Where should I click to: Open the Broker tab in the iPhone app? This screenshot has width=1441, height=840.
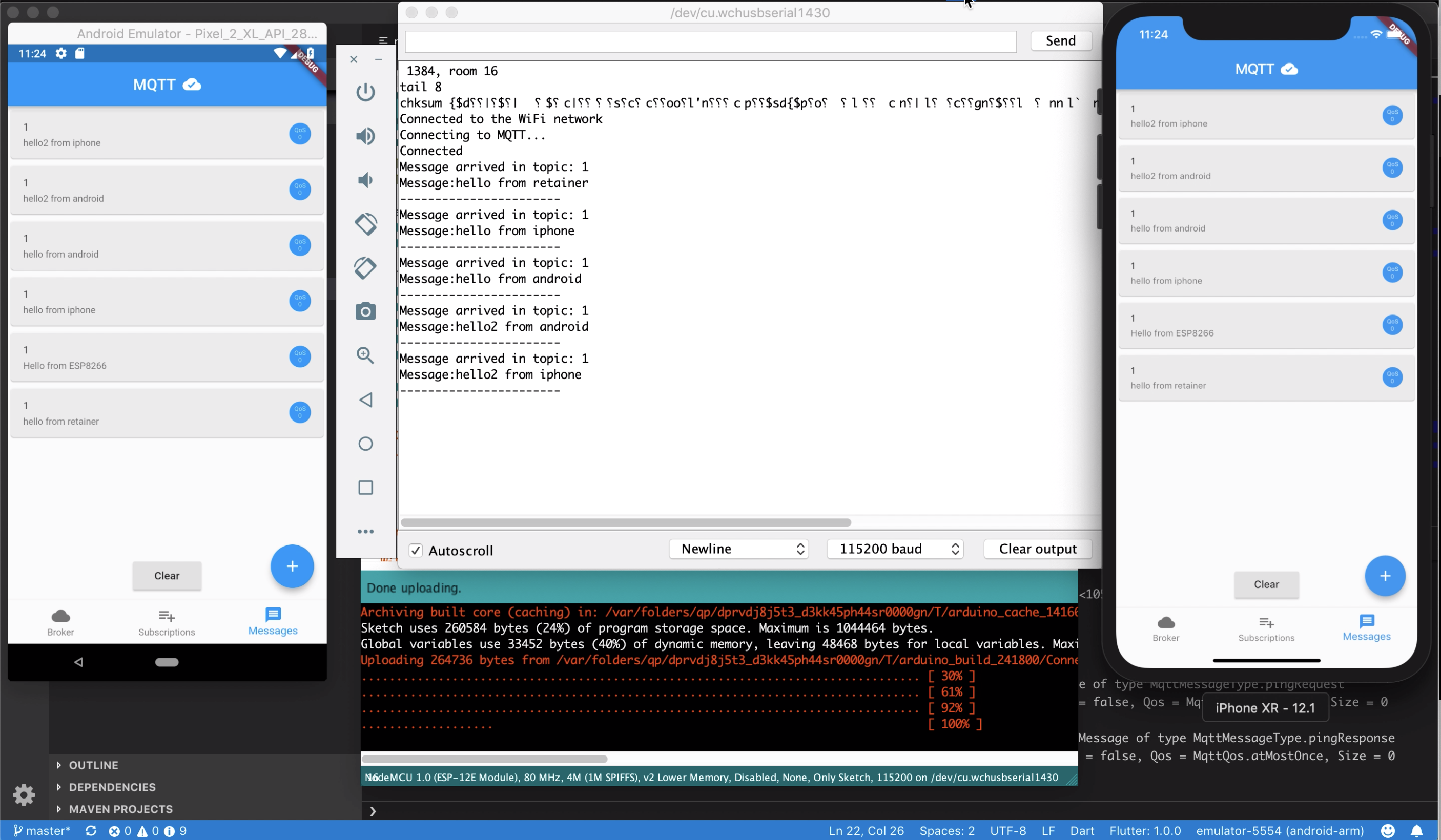point(1165,628)
